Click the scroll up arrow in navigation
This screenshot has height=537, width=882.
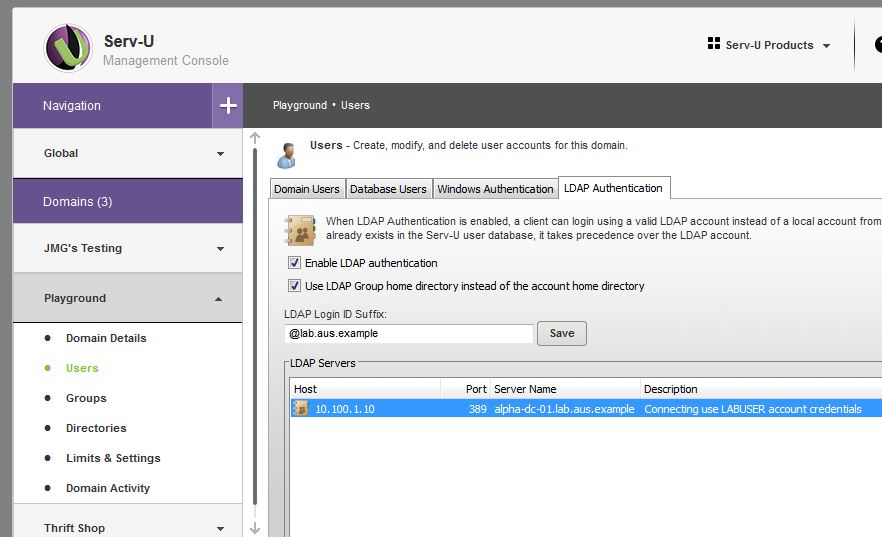coord(255,138)
